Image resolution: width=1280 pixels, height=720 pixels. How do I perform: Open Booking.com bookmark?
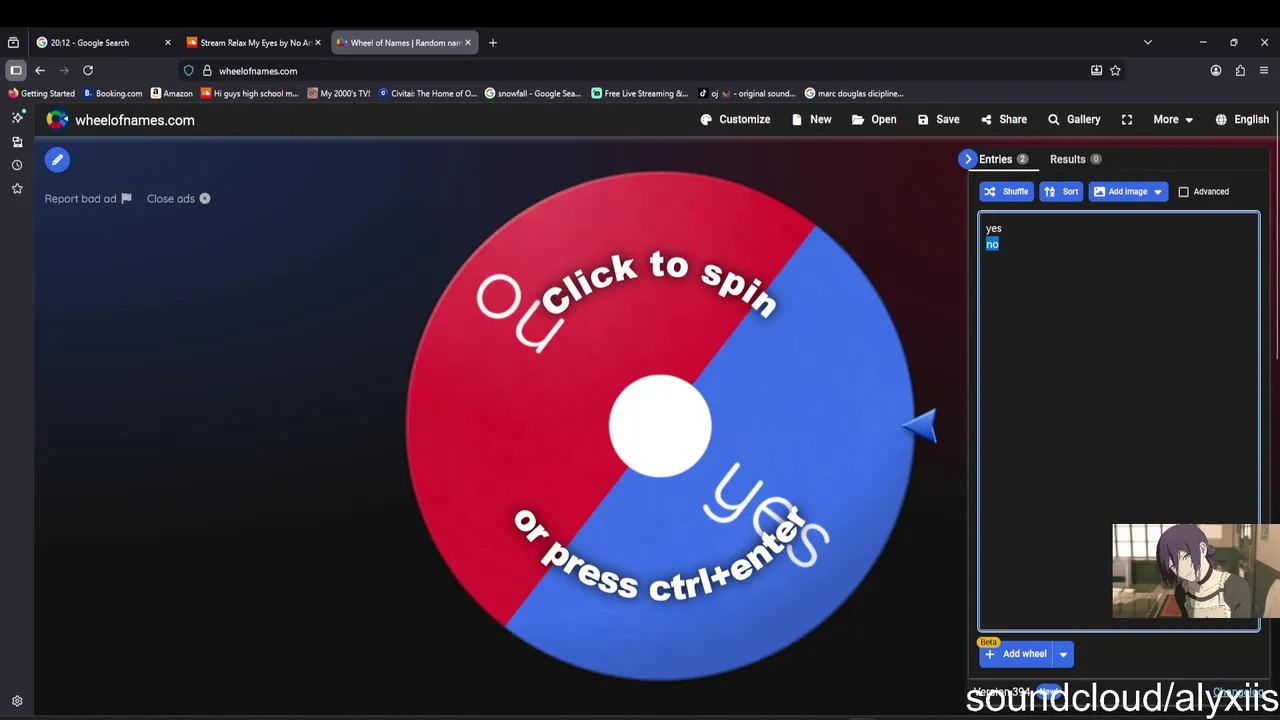click(x=113, y=94)
